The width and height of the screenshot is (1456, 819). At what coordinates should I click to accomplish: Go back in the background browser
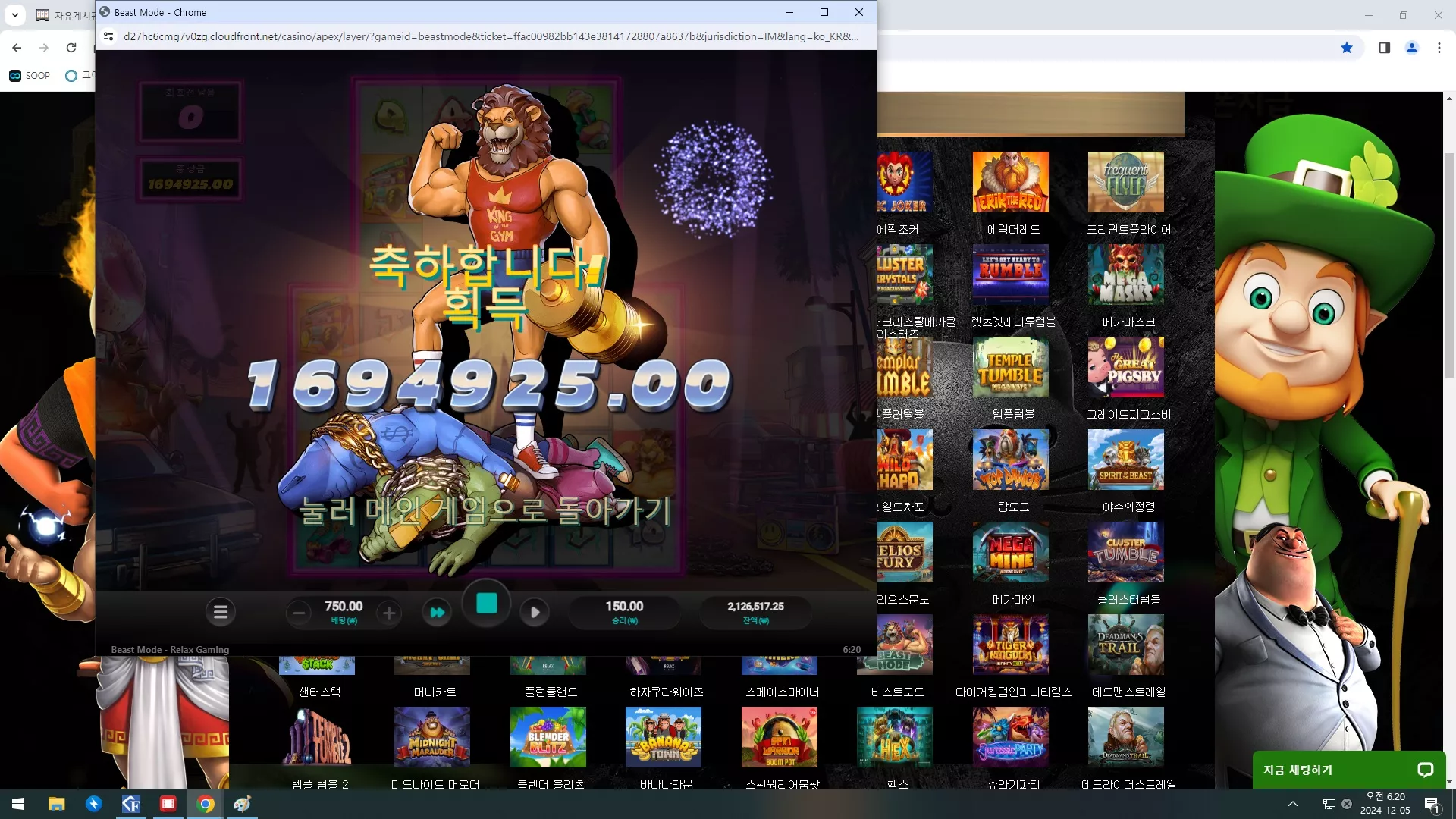tap(17, 48)
